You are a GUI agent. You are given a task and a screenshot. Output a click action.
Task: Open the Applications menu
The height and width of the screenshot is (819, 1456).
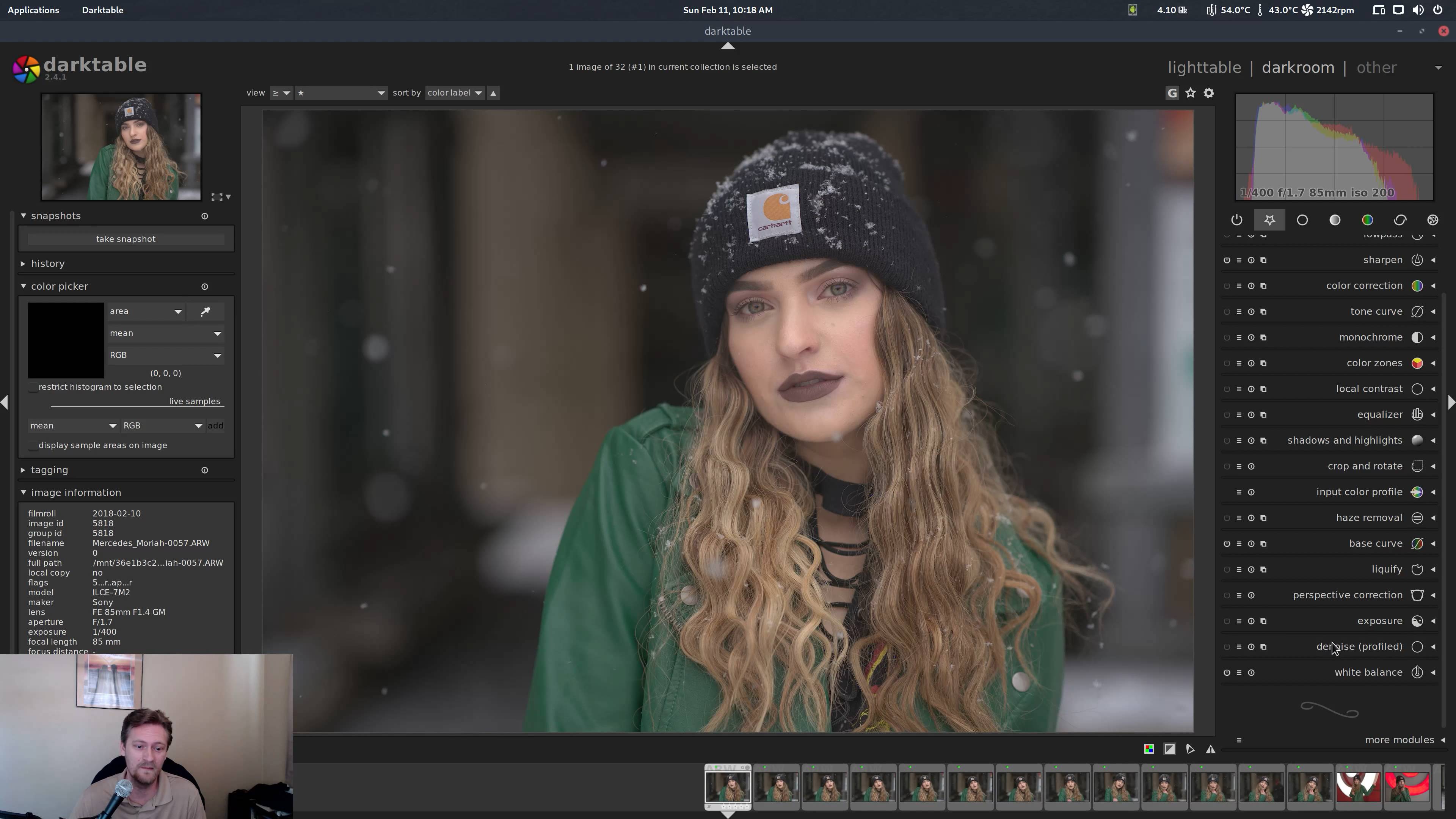[33, 10]
